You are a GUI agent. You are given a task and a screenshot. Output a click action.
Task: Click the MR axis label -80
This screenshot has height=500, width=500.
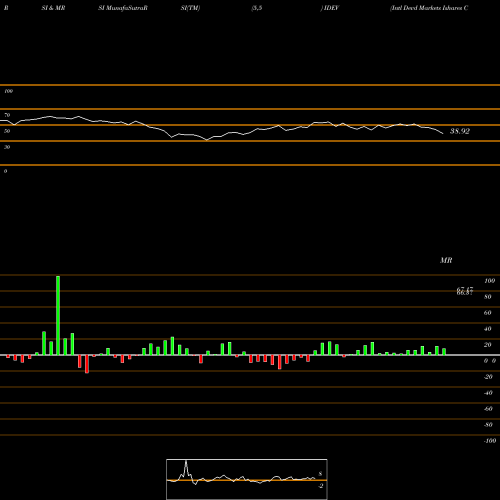pos(488,425)
